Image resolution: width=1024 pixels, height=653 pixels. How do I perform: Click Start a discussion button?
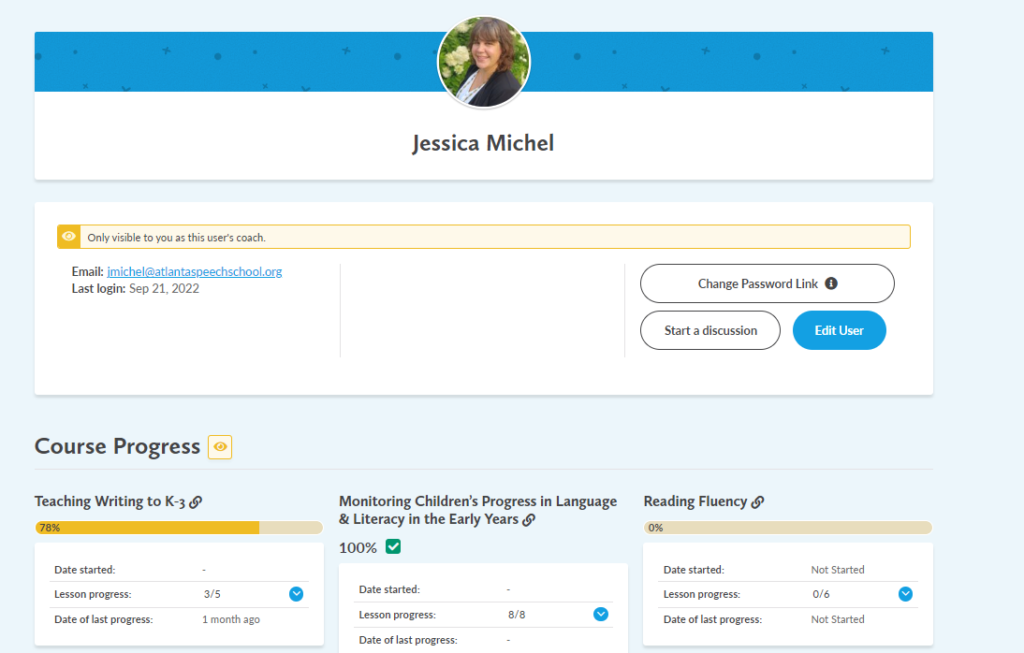710,330
